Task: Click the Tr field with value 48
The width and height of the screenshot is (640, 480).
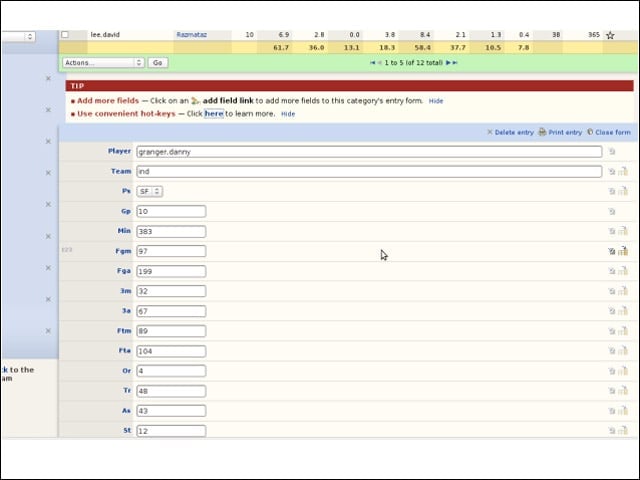Action: coord(171,391)
